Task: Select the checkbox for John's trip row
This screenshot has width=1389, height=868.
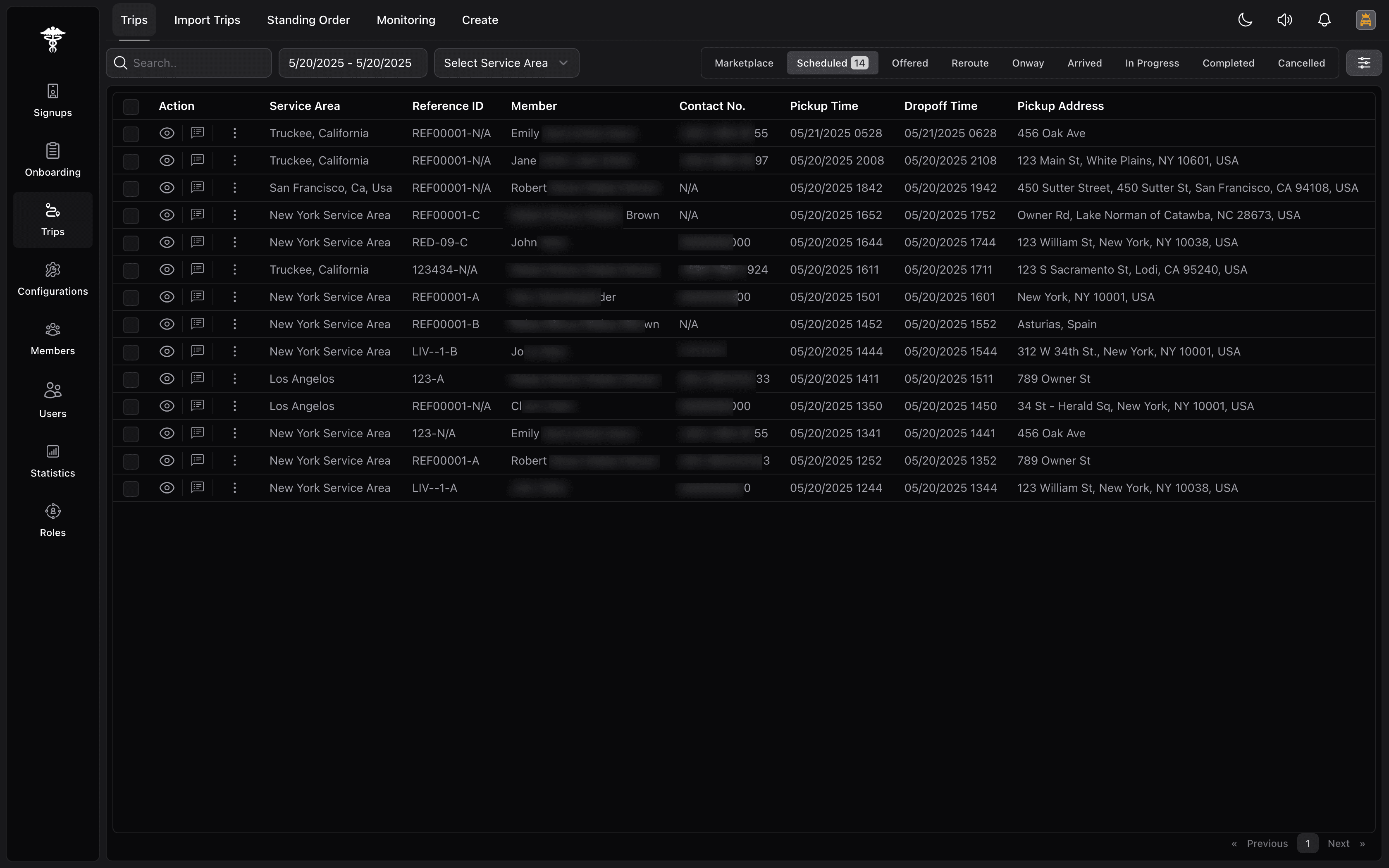Action: (130, 243)
